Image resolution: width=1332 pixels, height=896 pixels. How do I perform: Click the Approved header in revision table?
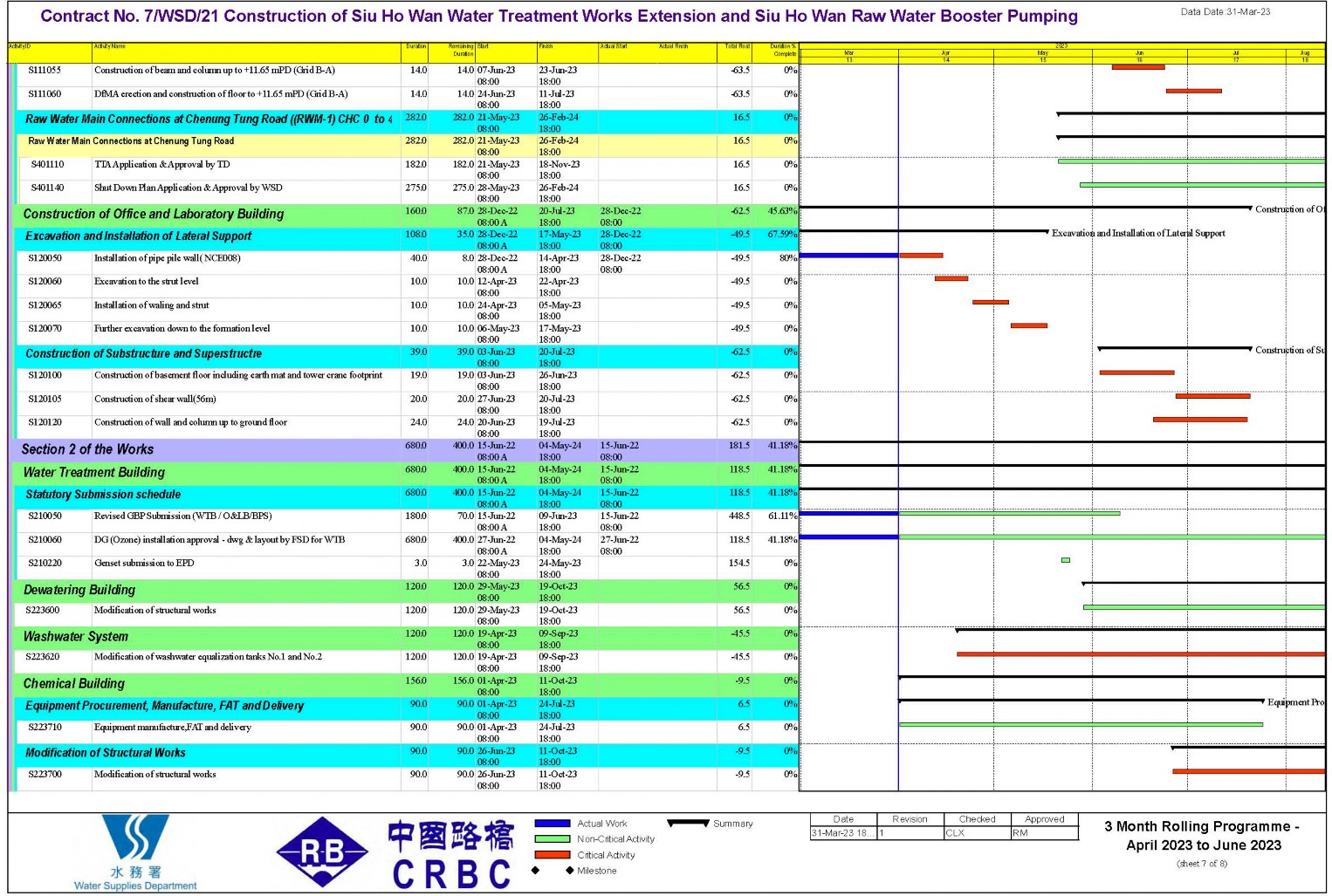(x=1045, y=819)
